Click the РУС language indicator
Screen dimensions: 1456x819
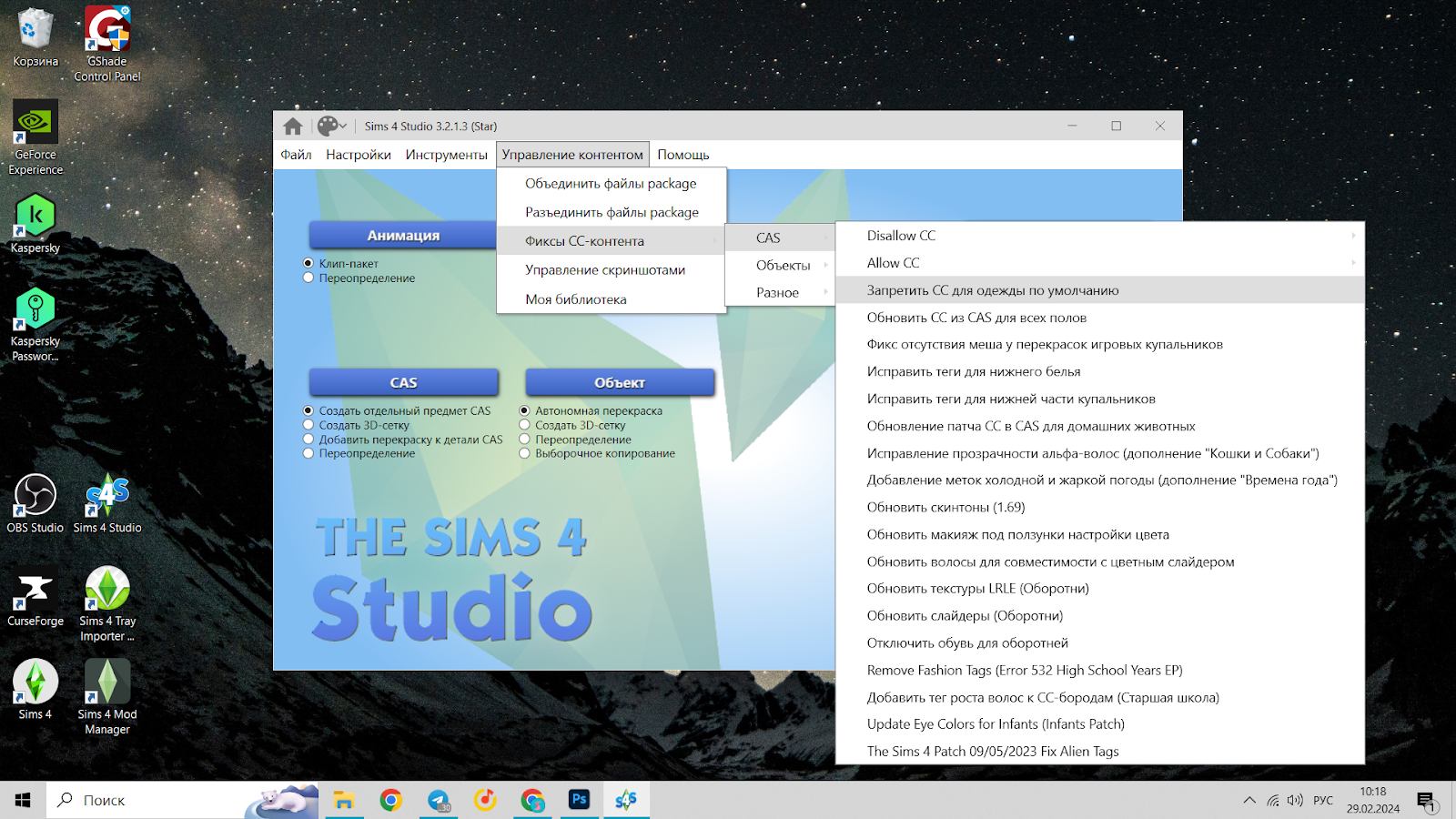click(1322, 801)
